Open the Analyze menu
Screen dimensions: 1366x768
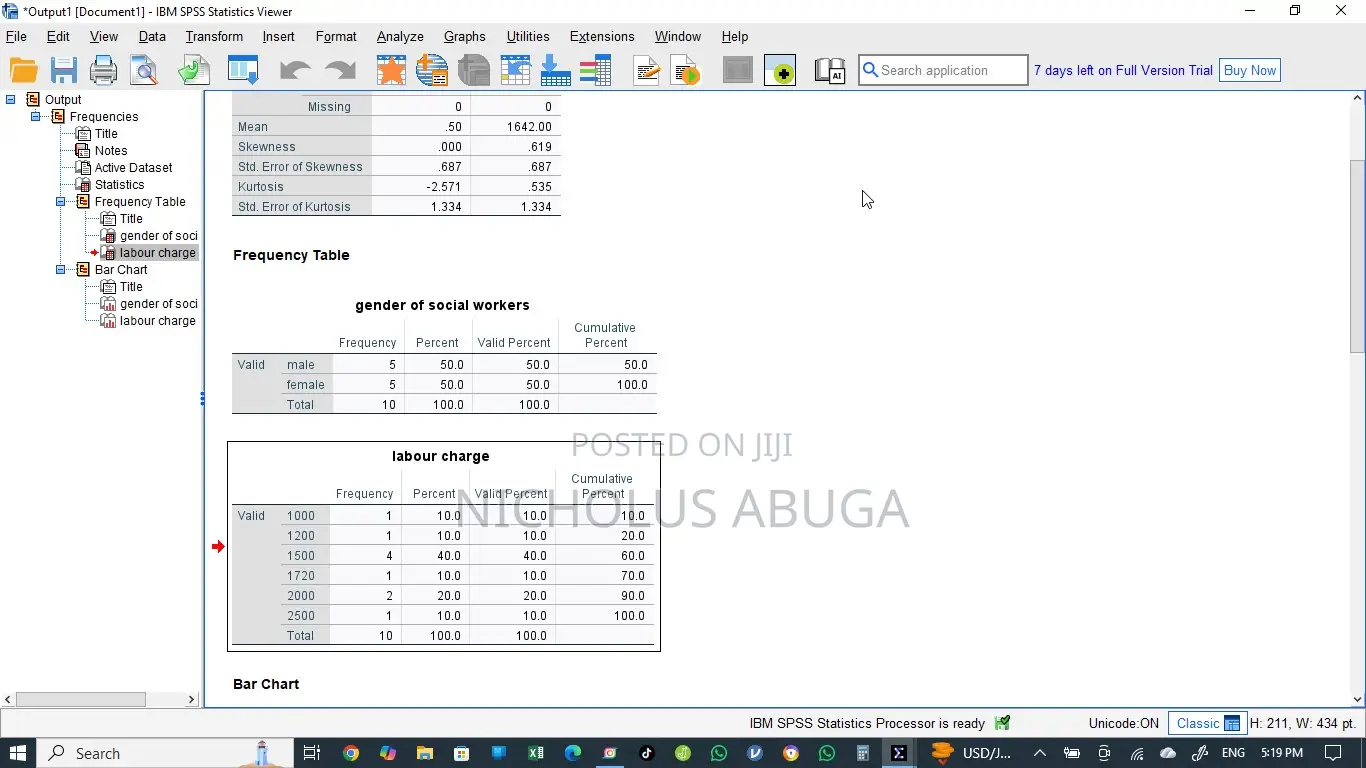400,36
